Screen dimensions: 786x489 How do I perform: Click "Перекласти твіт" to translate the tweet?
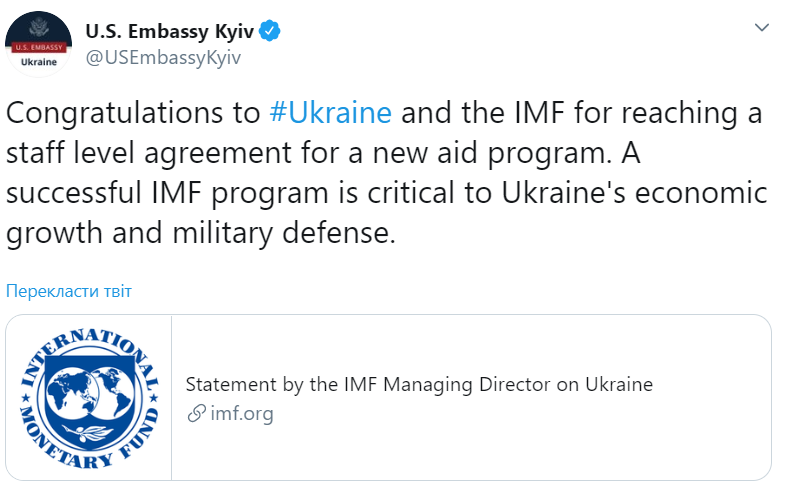[69, 291]
